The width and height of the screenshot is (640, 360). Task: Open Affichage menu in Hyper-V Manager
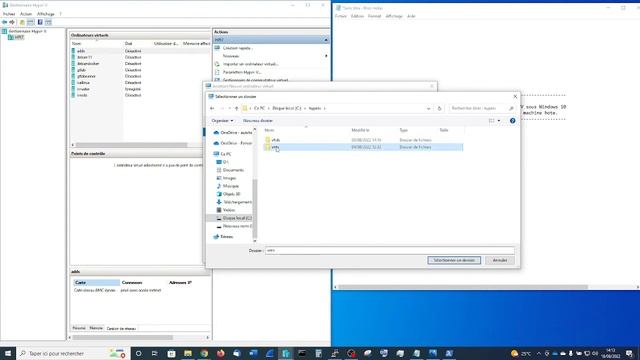[x=46, y=14]
